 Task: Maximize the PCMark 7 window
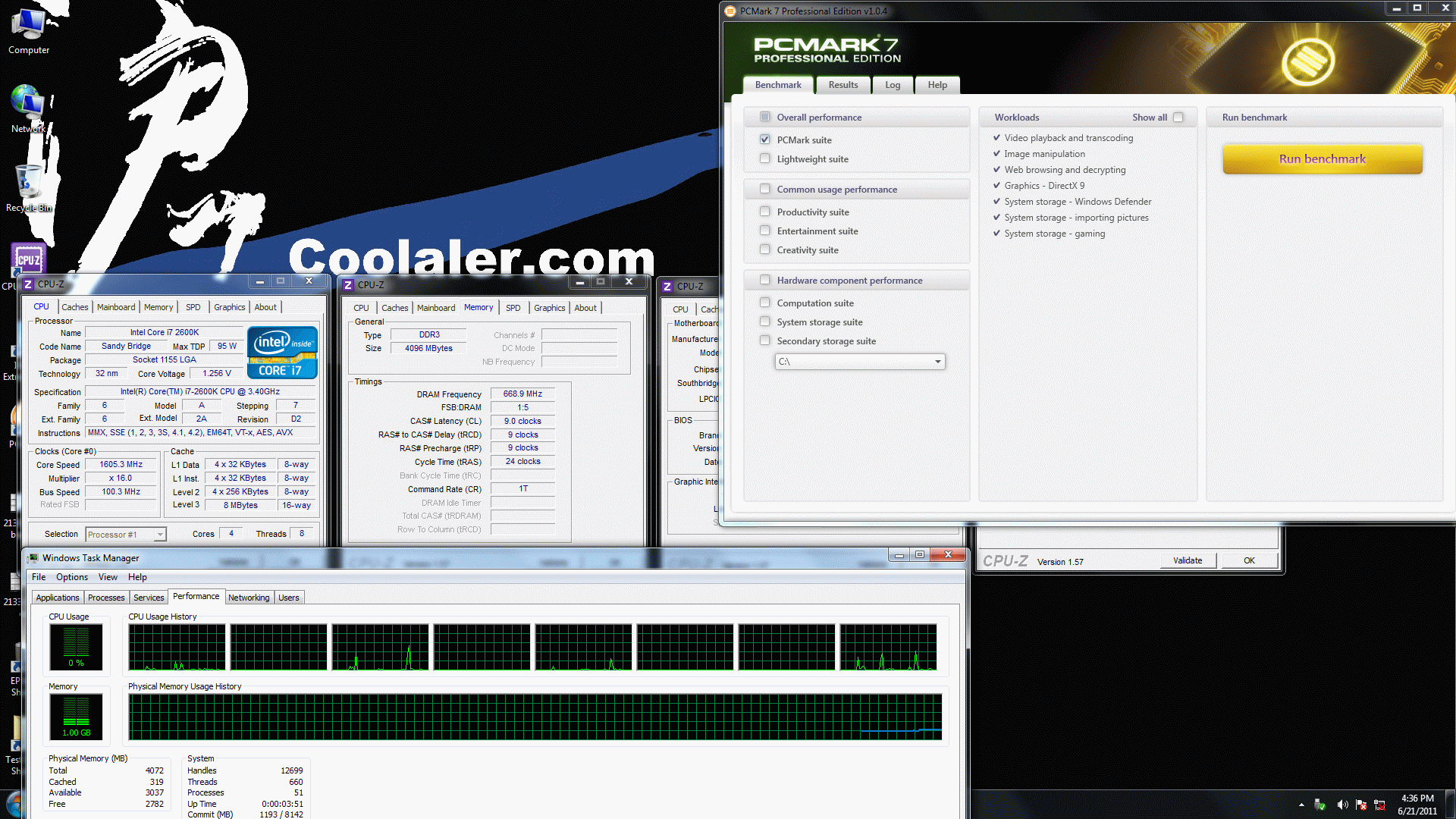pos(1417,8)
